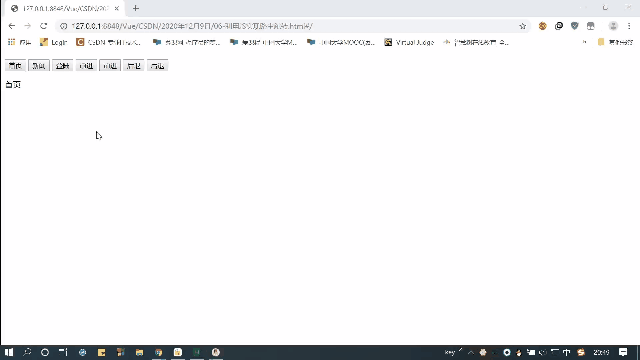Click the browser forward arrow
Screen dimensions: 640x360
pos(27,26)
